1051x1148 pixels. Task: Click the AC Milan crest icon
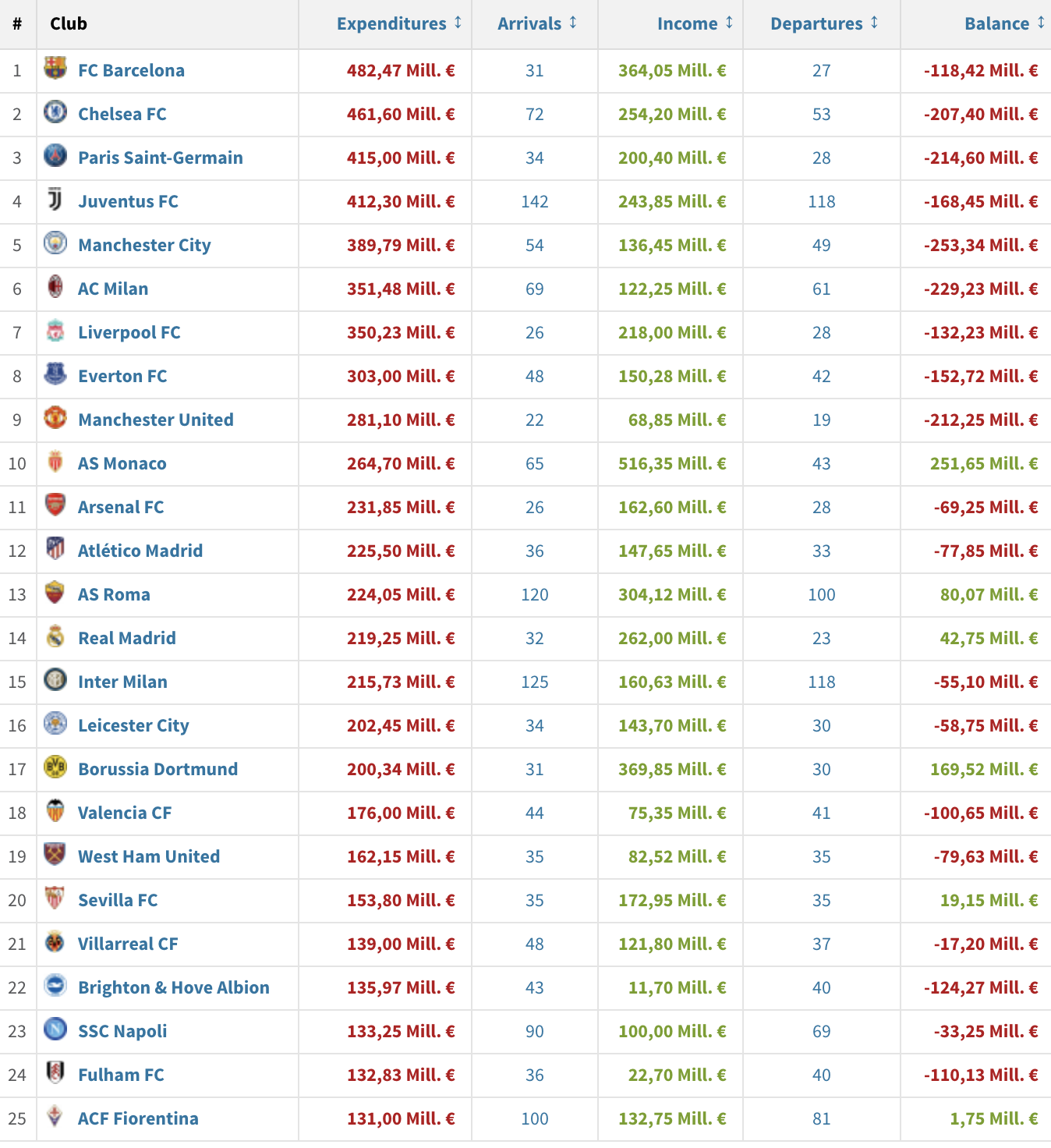click(x=55, y=287)
